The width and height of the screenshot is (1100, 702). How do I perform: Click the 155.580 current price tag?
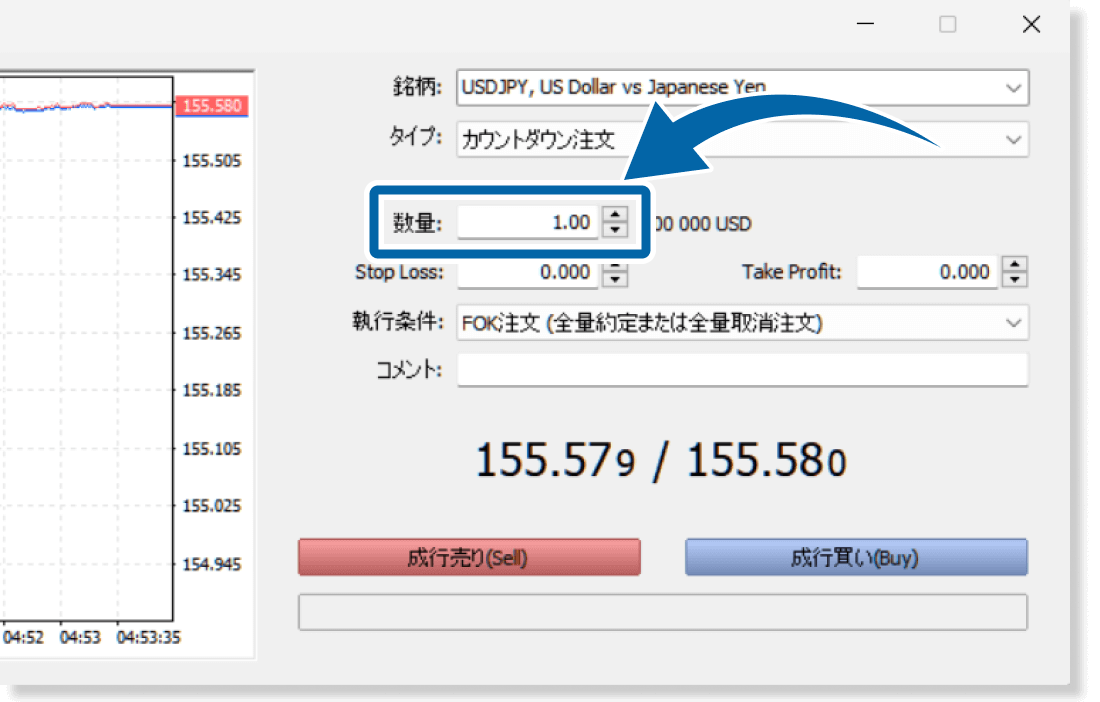pyautogui.click(x=212, y=106)
